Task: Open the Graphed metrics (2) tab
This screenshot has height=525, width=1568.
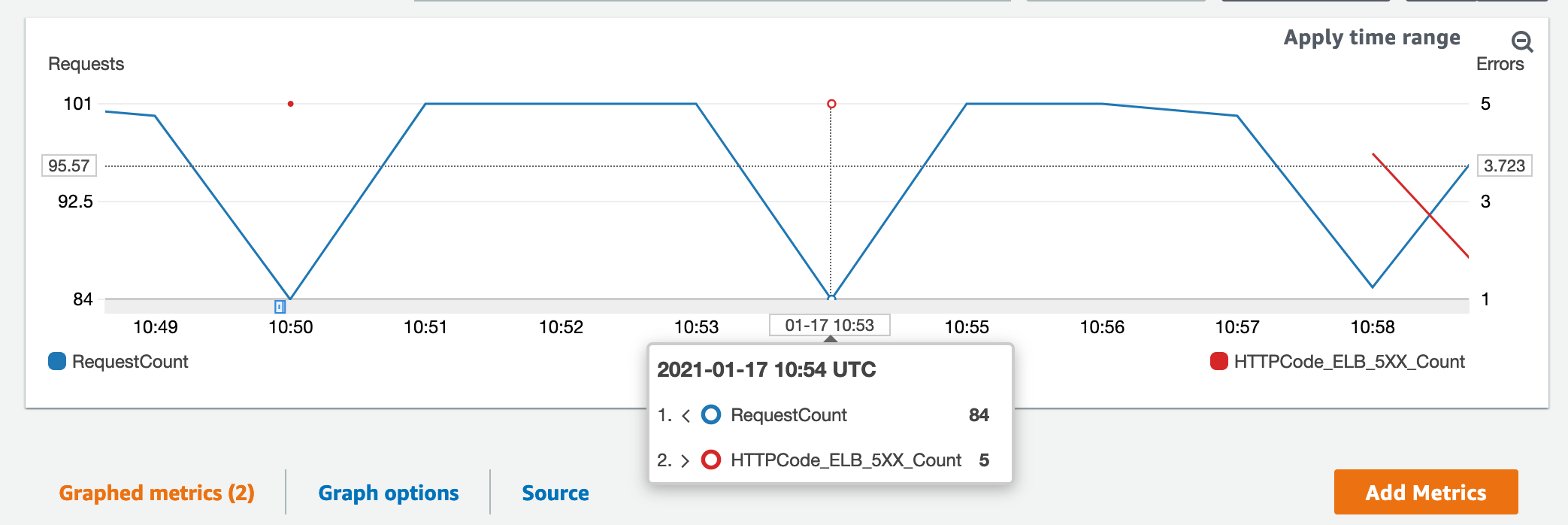Action: pos(156,493)
